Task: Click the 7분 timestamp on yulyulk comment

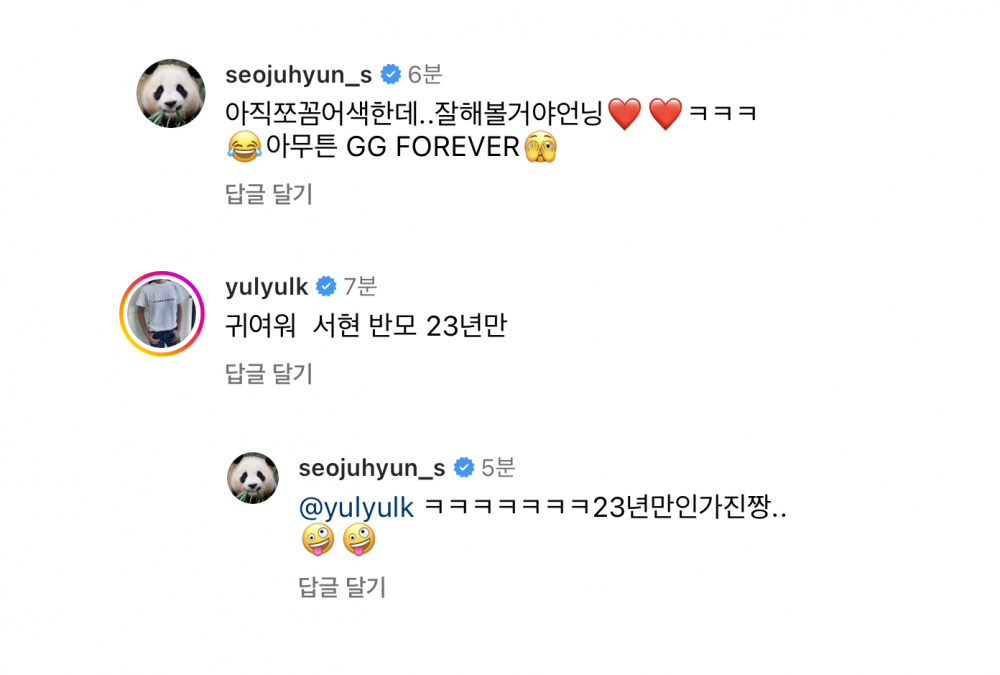Action: (x=360, y=286)
